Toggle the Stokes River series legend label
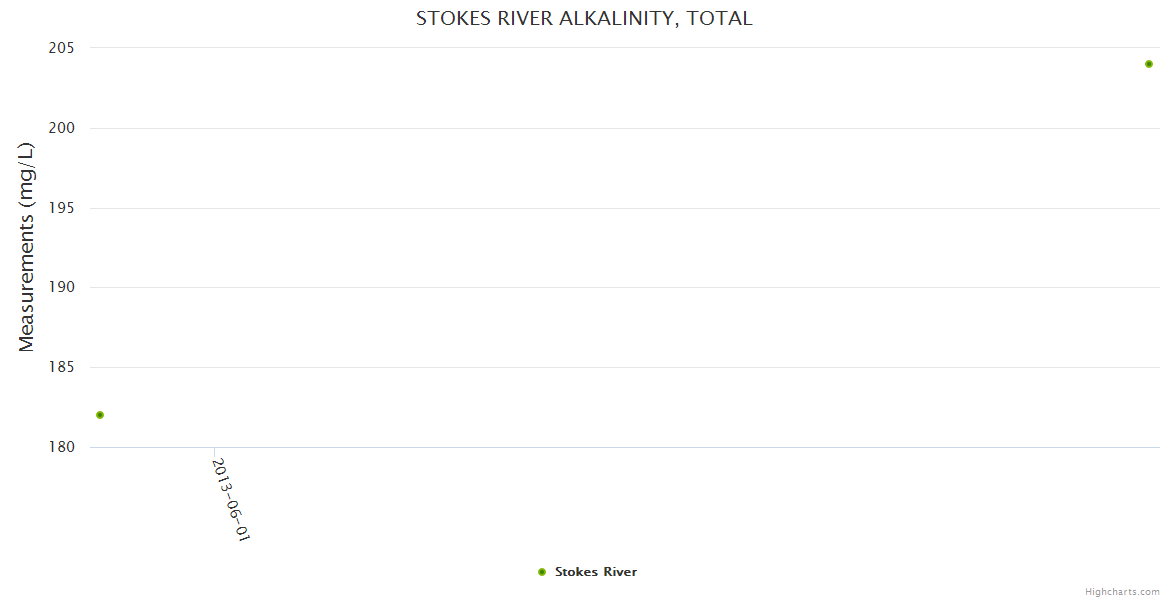This screenshot has width=1170, height=600. 595,572
